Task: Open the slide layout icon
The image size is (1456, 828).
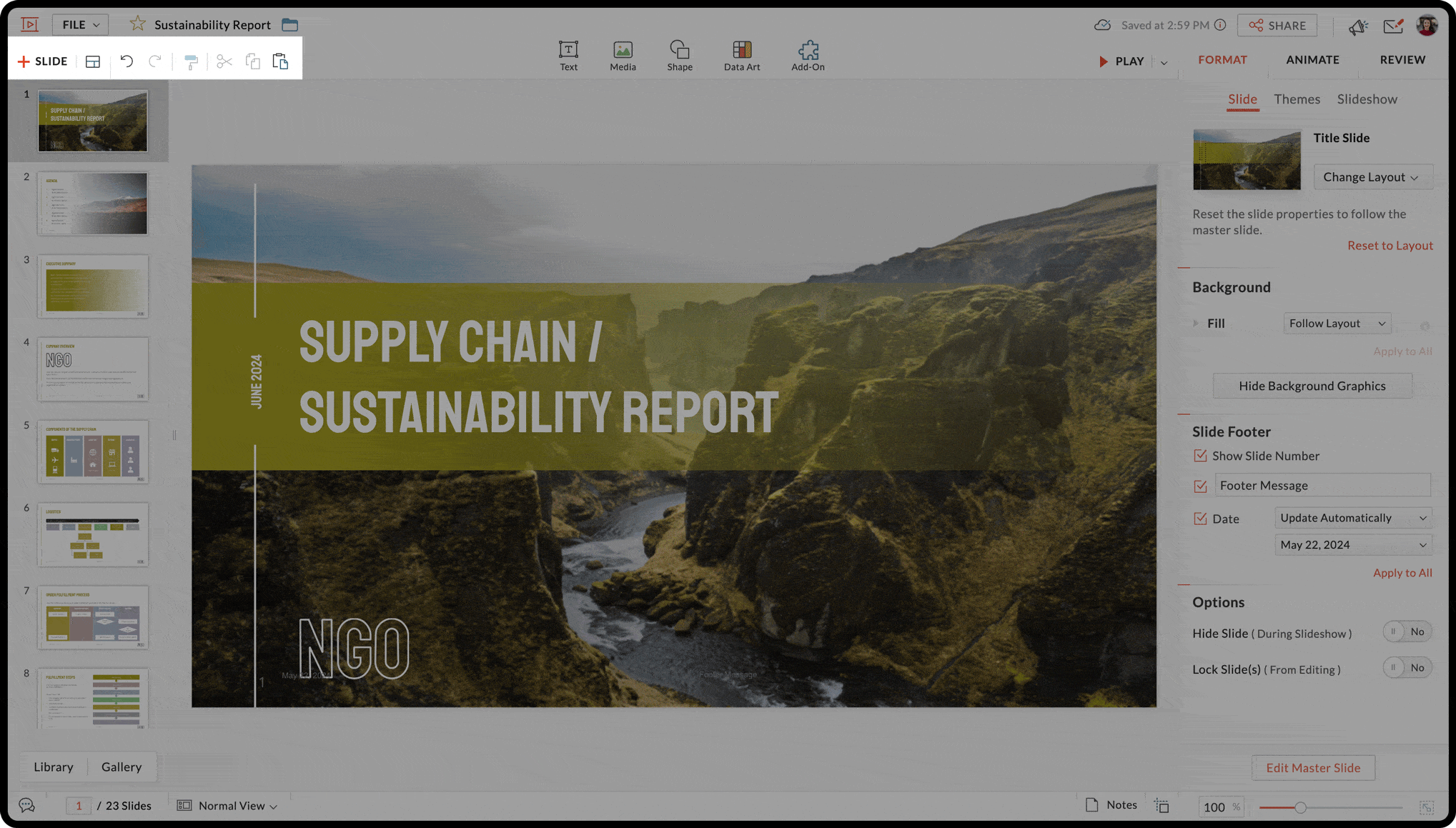Action: 93,61
